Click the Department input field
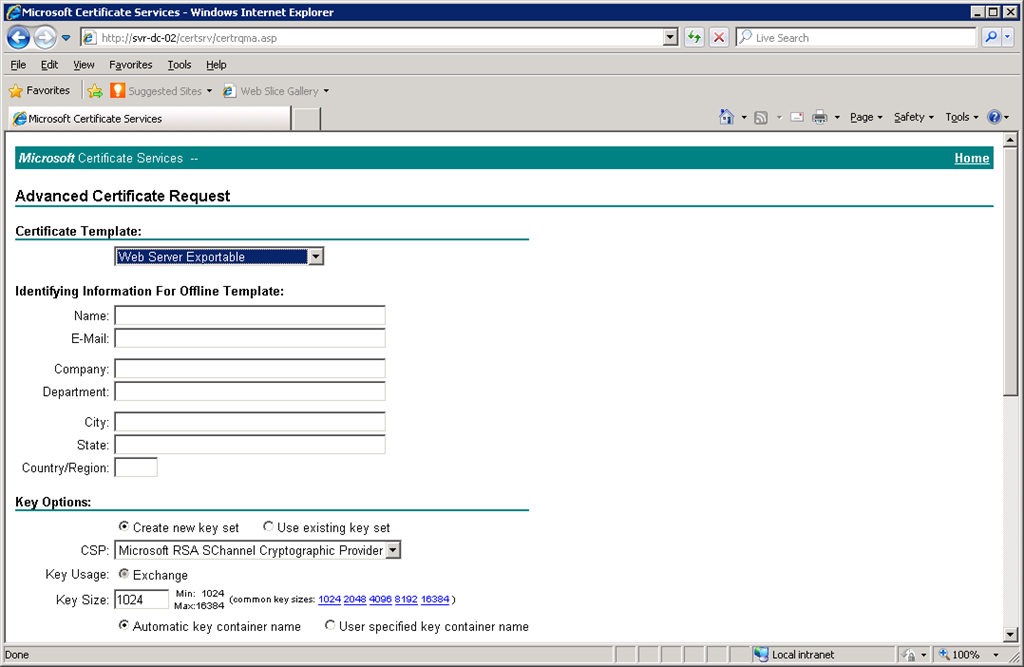This screenshot has width=1024, height=667. (x=250, y=392)
